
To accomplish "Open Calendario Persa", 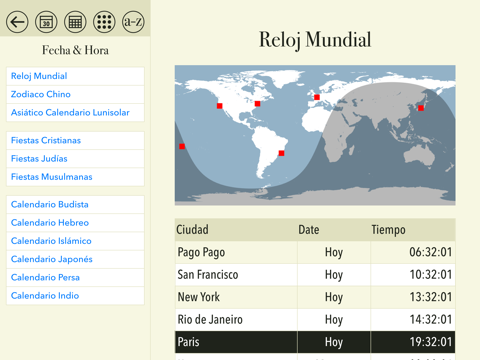I will (75, 277).
